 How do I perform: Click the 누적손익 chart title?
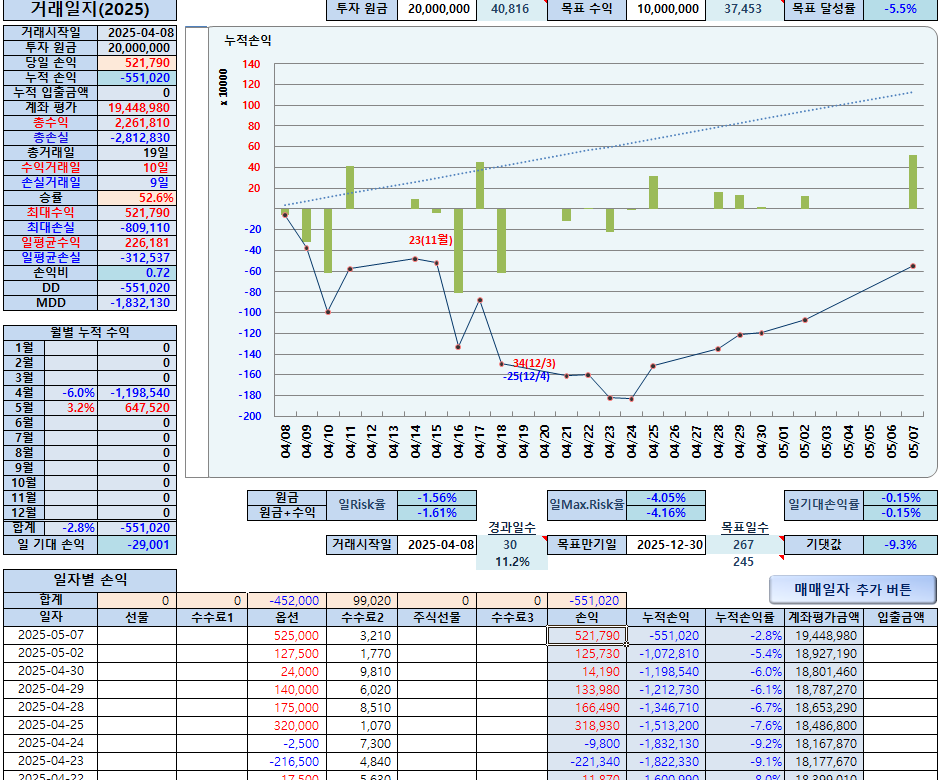[x=248, y=41]
